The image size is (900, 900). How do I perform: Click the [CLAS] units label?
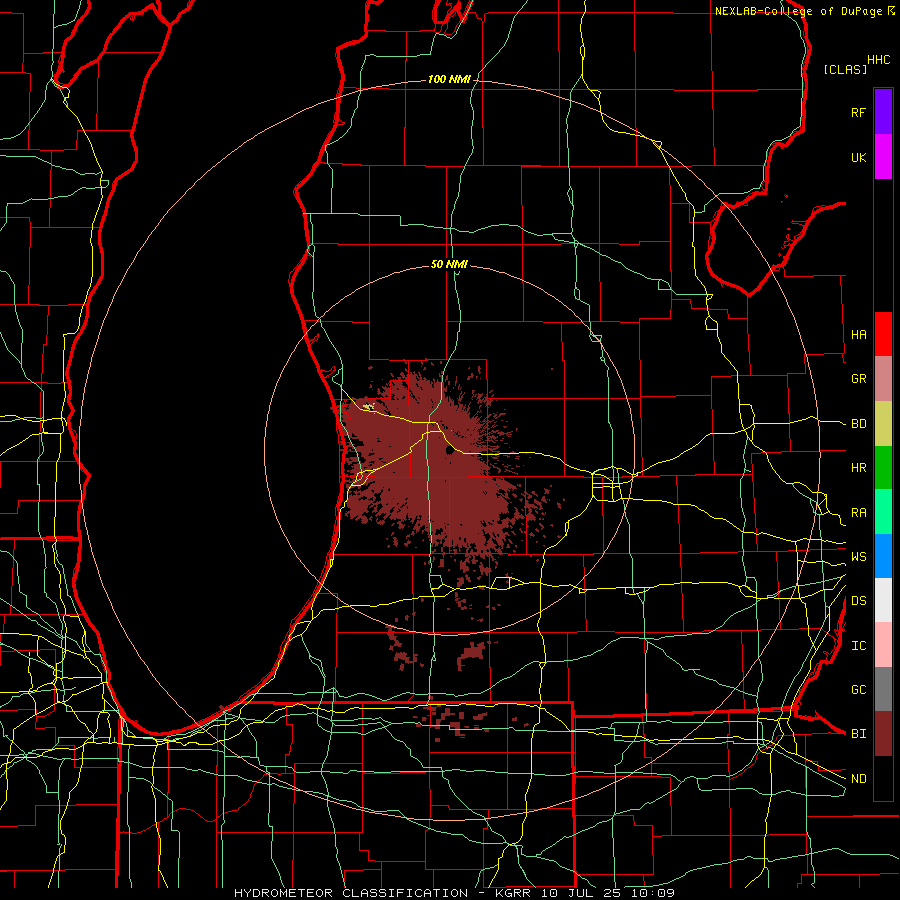pos(845,69)
